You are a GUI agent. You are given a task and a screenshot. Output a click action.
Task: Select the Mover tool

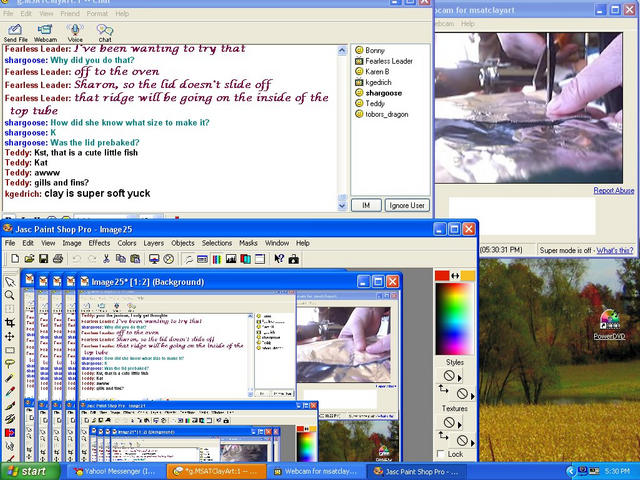10,337
